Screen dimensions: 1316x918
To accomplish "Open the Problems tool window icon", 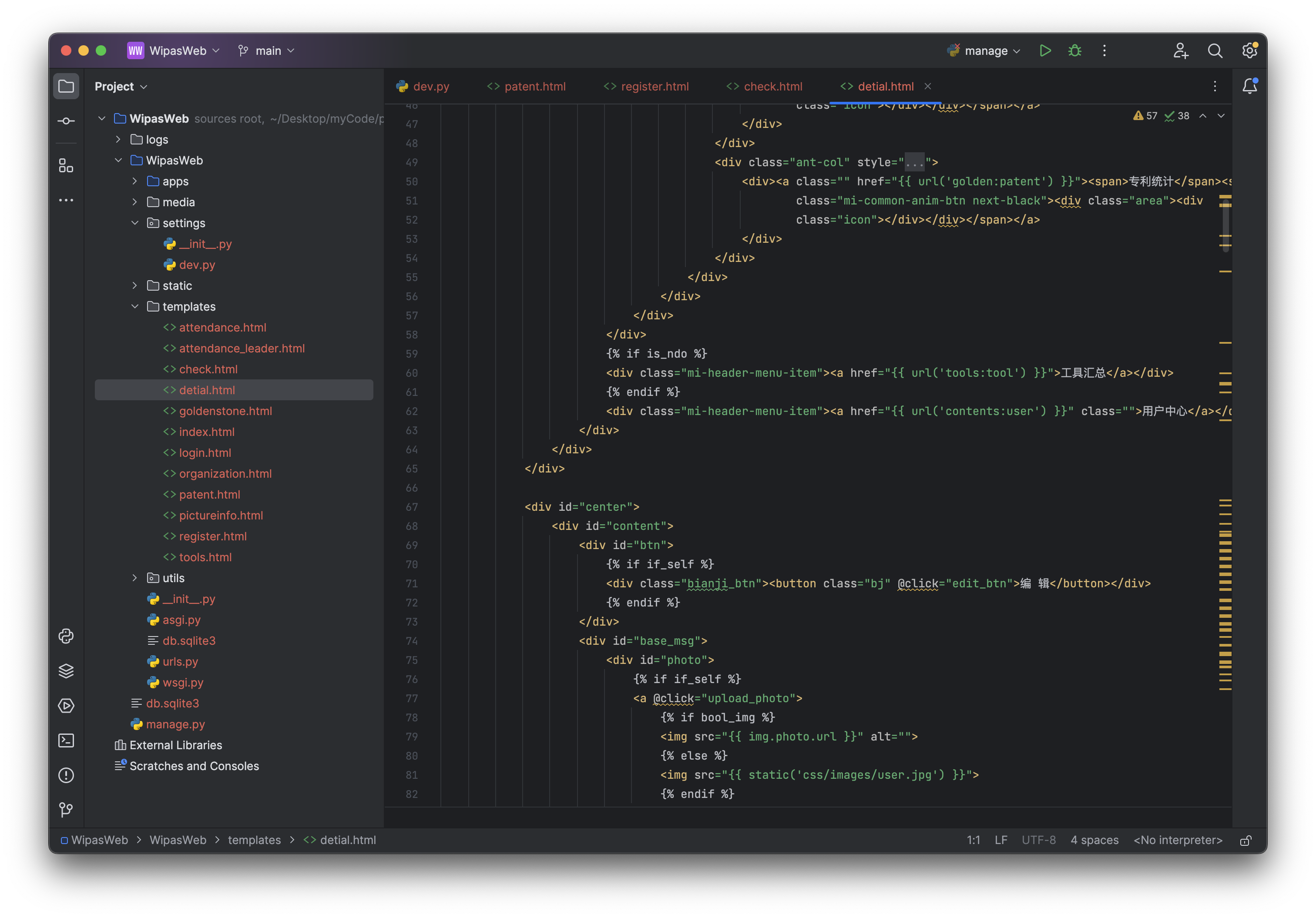I will click(66, 775).
